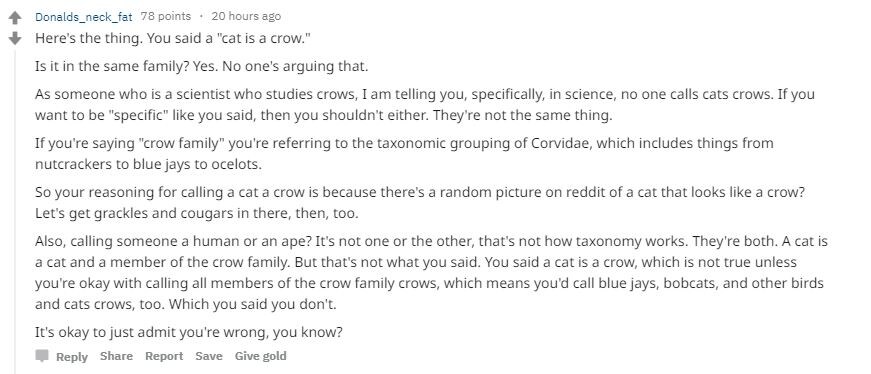Select Give gold for this comment

261,356
